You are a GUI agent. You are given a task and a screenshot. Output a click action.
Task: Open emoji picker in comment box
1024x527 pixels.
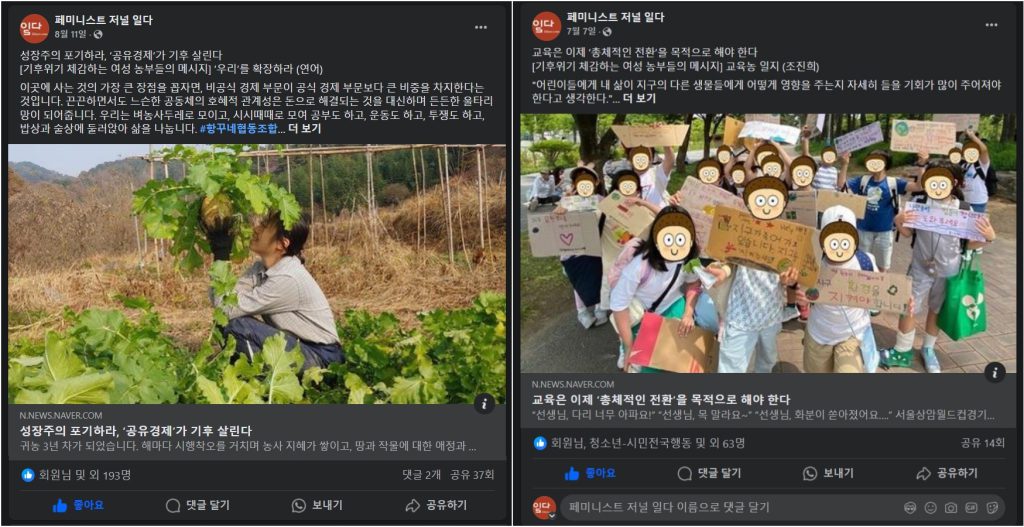coord(931,507)
